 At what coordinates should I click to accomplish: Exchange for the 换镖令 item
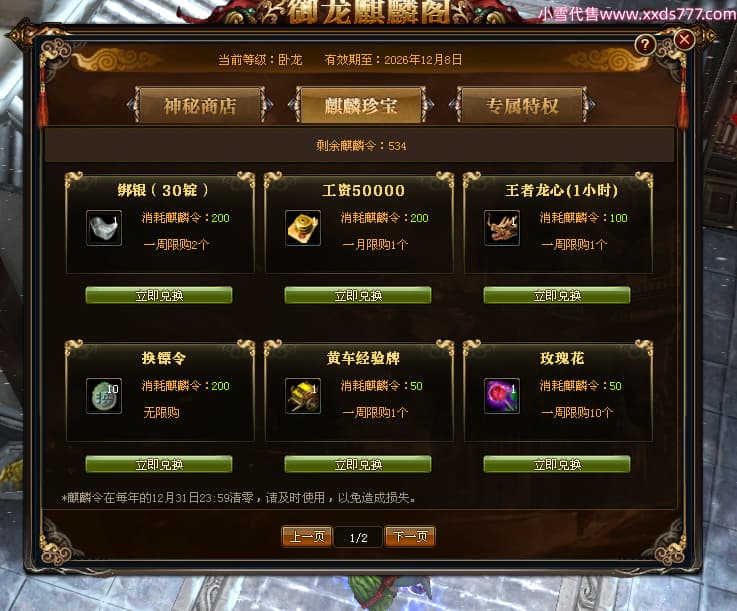click(x=159, y=464)
